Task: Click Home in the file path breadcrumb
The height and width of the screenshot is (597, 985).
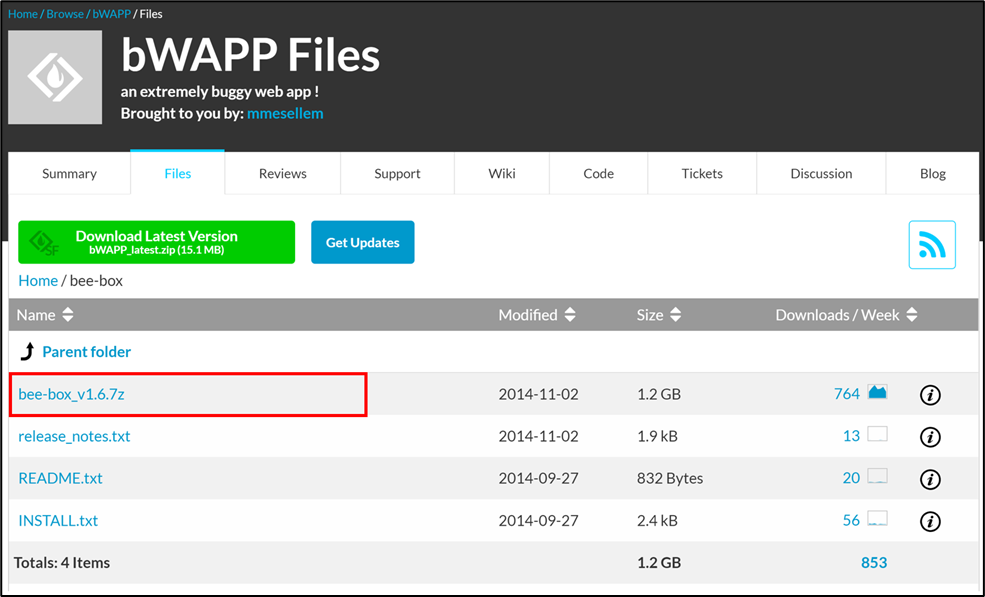Action: point(38,280)
